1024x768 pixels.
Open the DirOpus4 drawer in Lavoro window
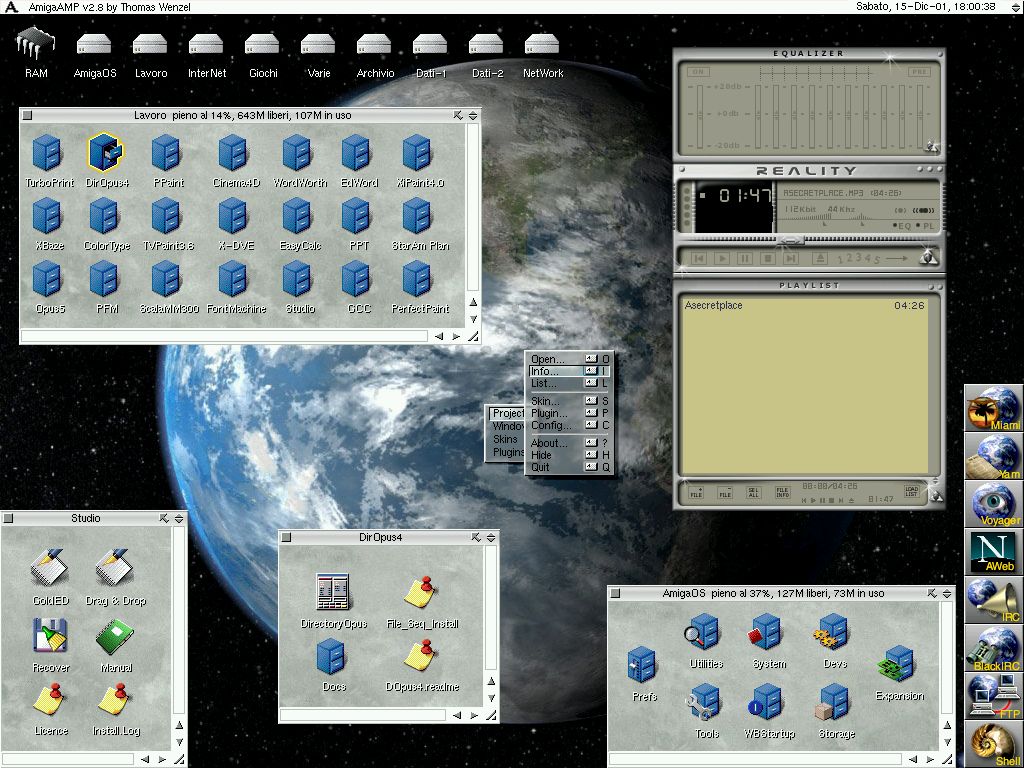[106, 153]
